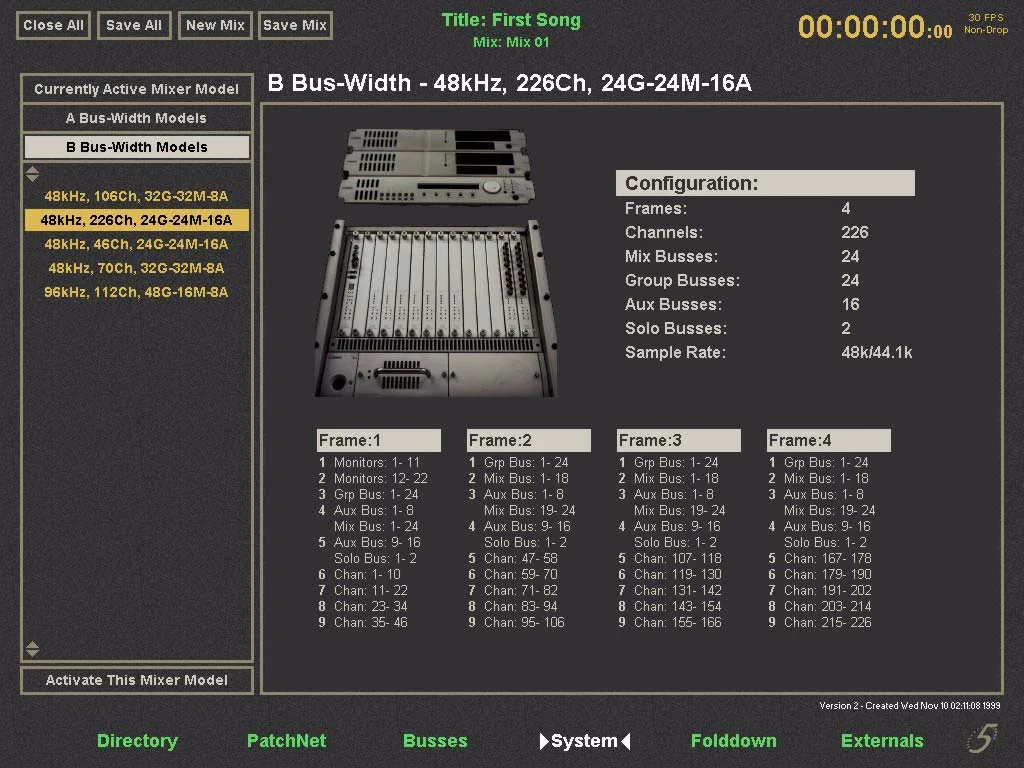The height and width of the screenshot is (768, 1024).
Task: Click Frame 3 row Chan: 107- 118
Action: [670, 558]
